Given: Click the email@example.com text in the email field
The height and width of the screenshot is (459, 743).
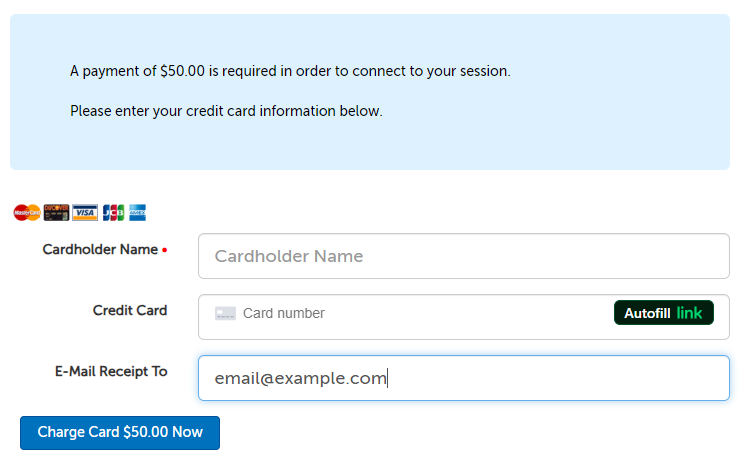Looking at the screenshot, I should click(x=300, y=378).
